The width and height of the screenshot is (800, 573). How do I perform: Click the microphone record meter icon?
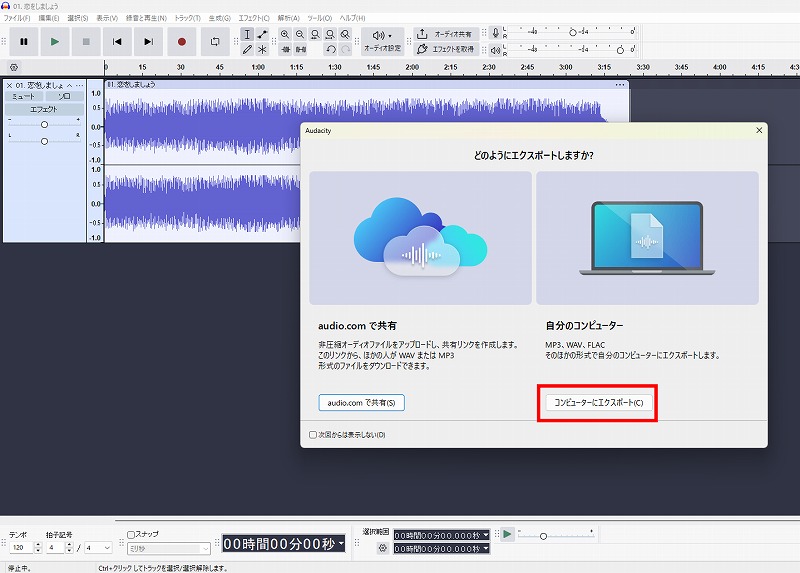click(x=495, y=34)
